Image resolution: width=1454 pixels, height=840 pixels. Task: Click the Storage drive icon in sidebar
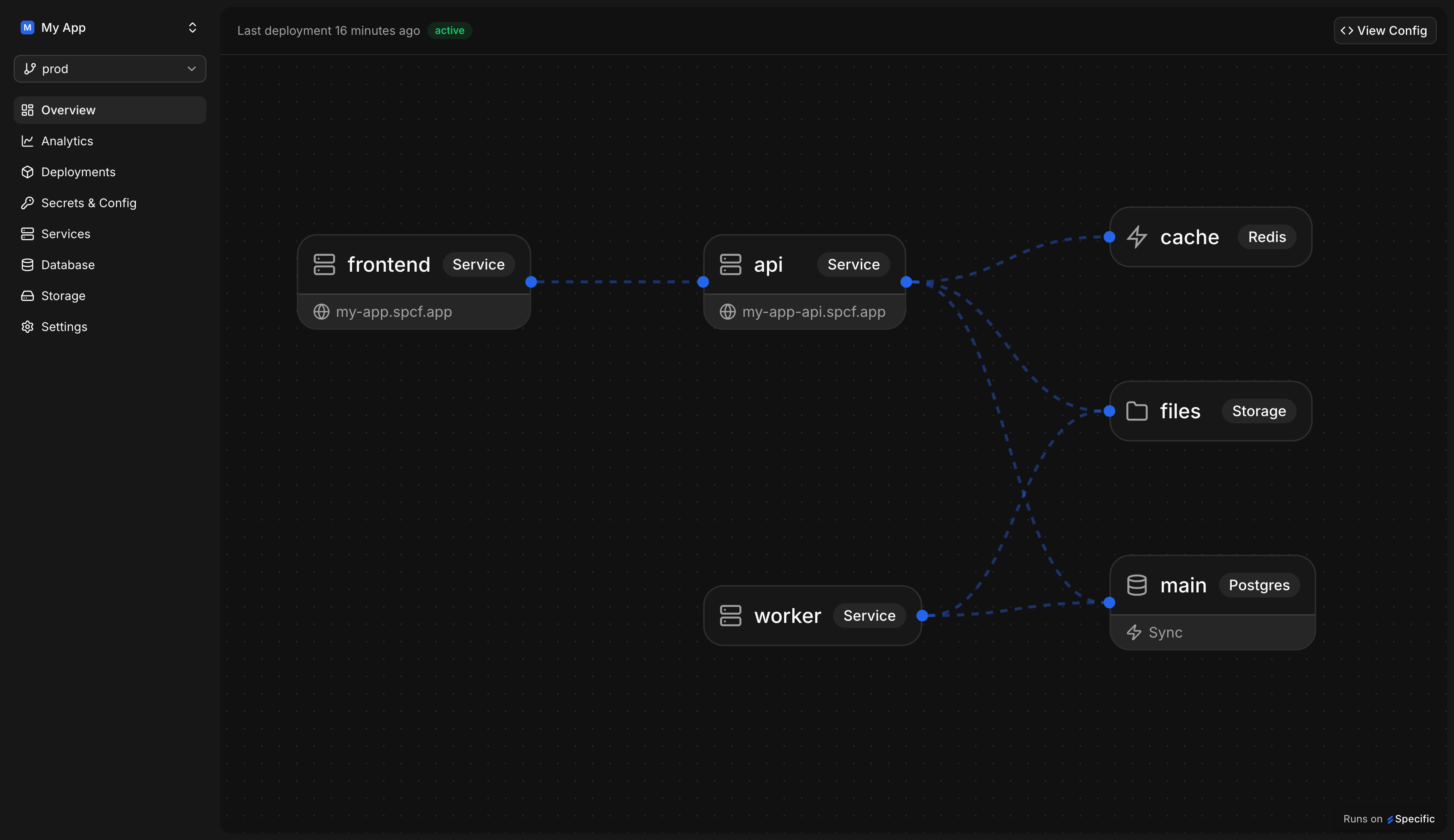pyautogui.click(x=27, y=296)
